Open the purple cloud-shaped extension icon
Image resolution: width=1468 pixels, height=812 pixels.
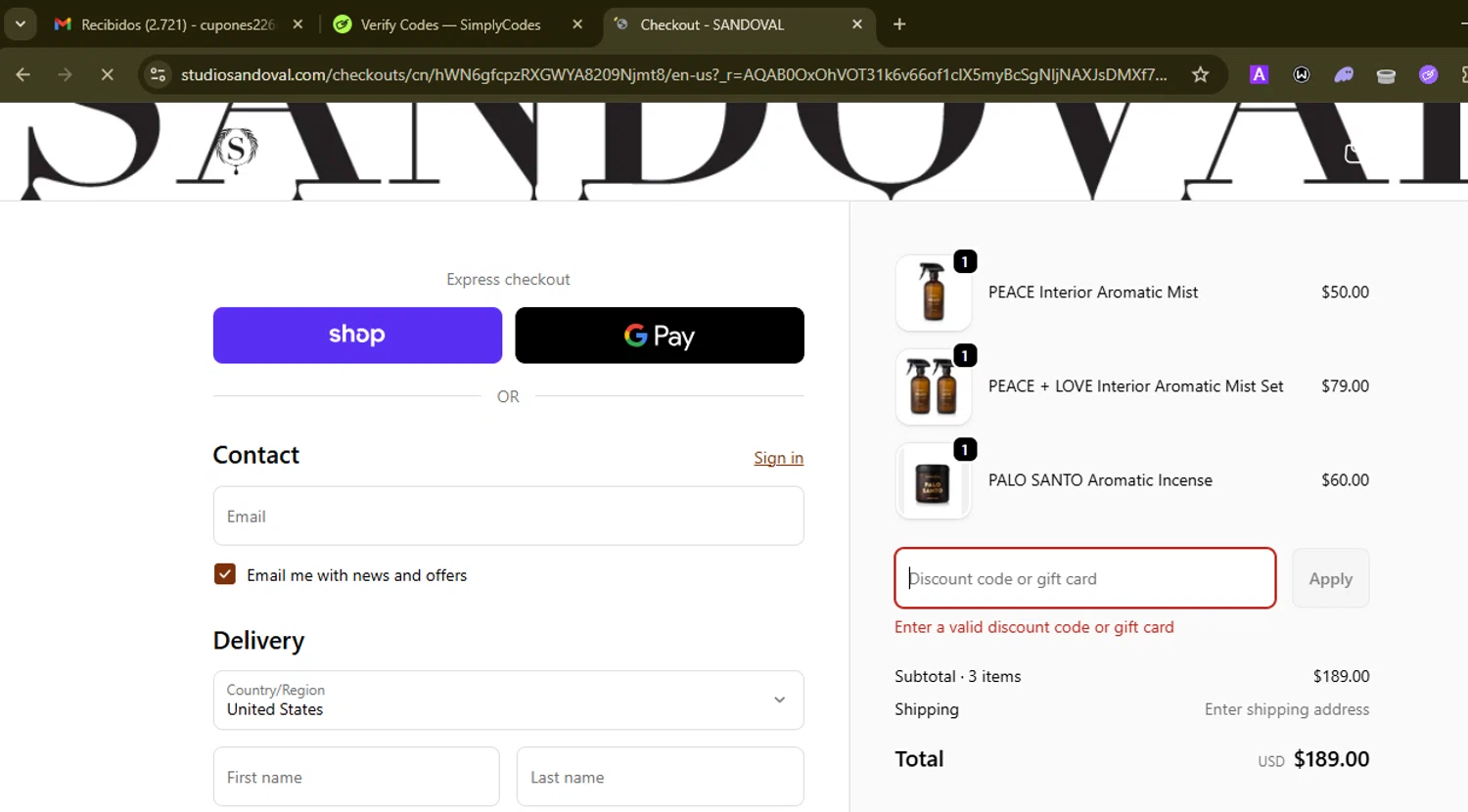tap(1344, 74)
